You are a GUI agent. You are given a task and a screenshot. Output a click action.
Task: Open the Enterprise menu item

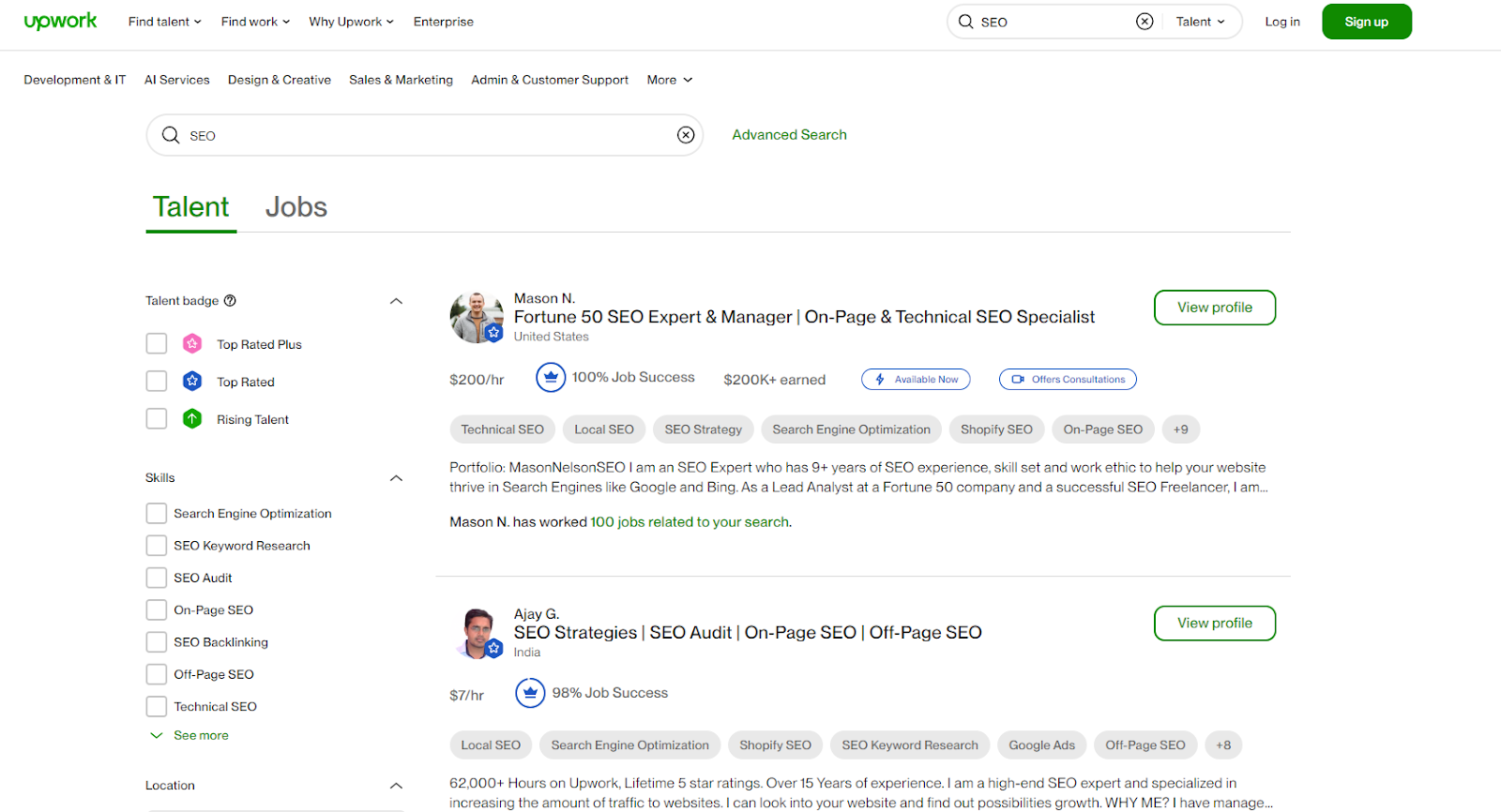click(444, 22)
